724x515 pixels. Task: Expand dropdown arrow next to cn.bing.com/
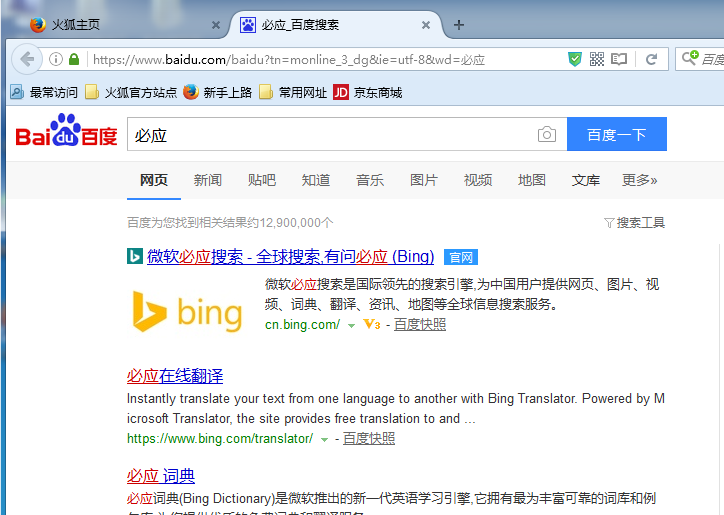(x=351, y=326)
